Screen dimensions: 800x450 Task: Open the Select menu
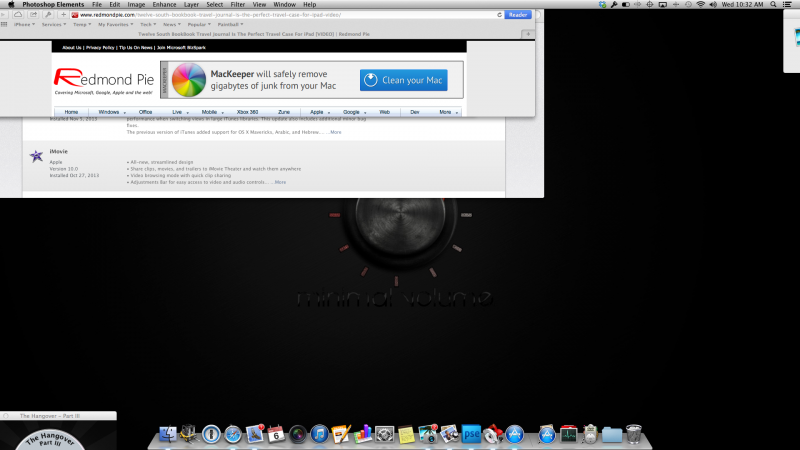[214, 4]
